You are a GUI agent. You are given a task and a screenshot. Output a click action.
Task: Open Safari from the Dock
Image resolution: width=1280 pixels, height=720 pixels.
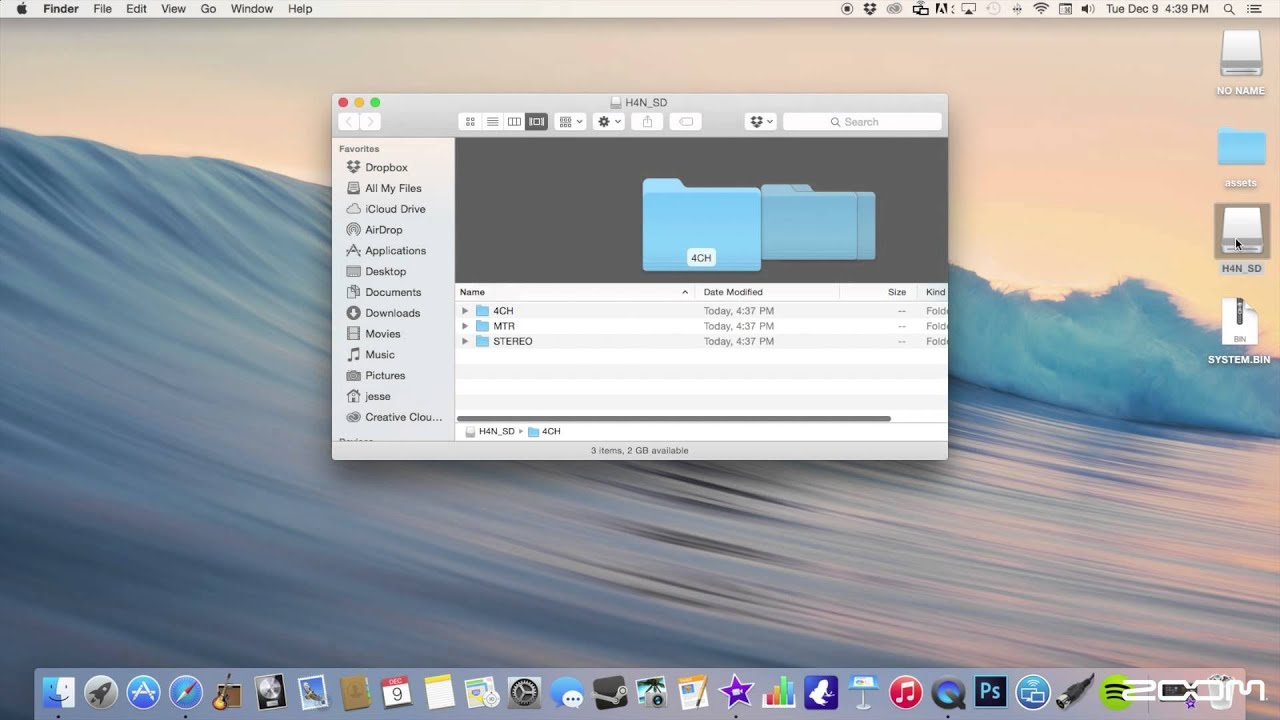coord(186,691)
